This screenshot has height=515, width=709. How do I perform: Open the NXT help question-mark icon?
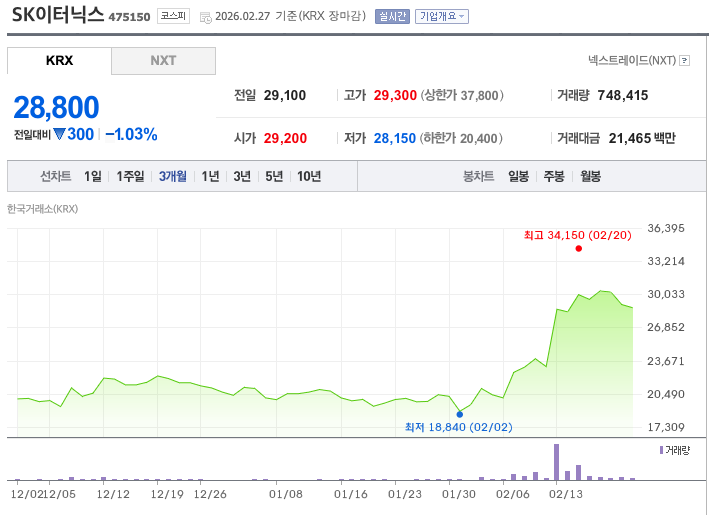685,61
